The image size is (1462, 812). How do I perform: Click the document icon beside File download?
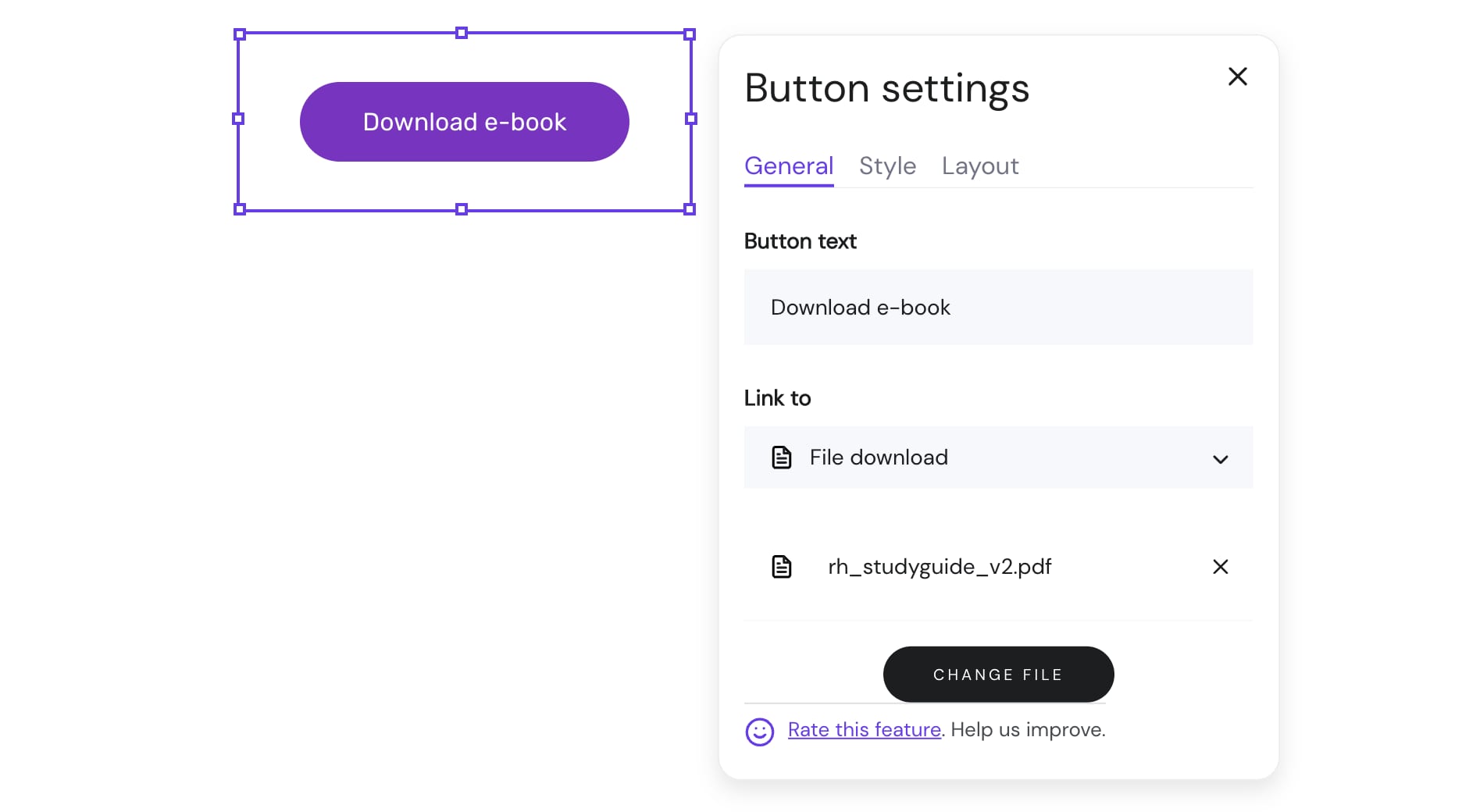point(781,458)
